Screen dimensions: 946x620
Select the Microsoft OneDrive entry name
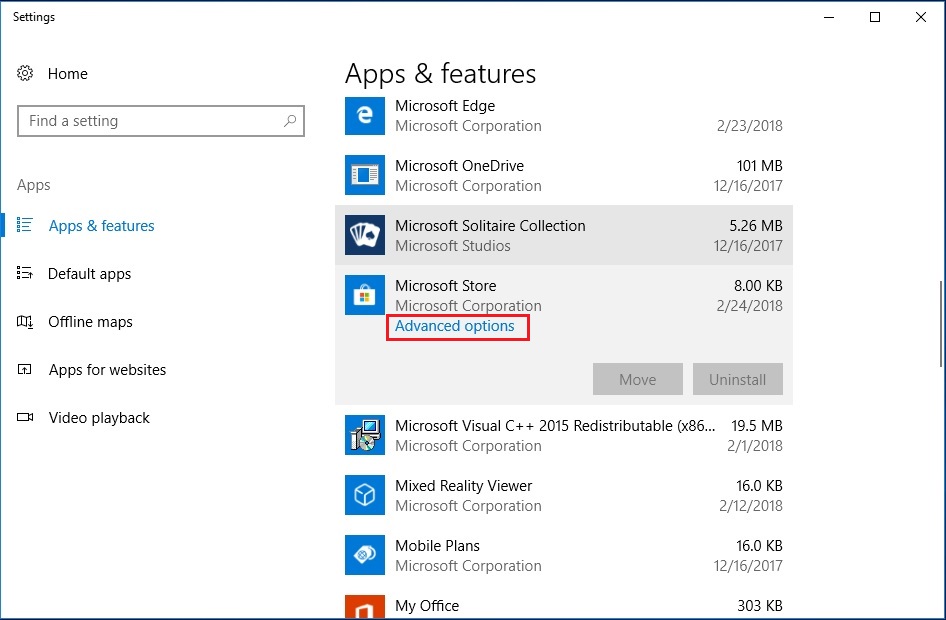tap(460, 166)
